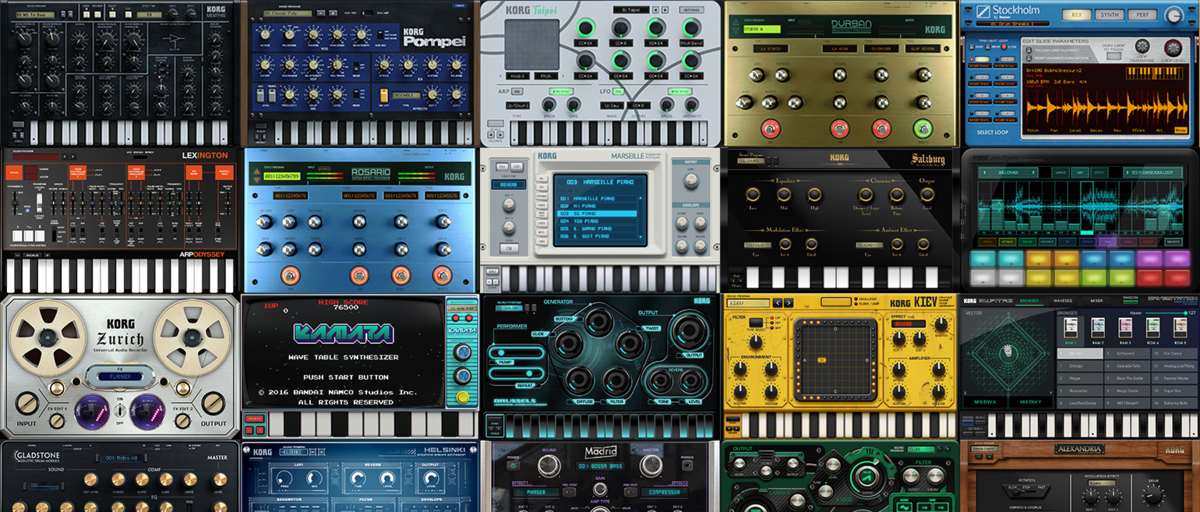The height and width of the screenshot is (512, 1200).
Task: Click previous-preset arrow on Taipei synth
Action: point(655,10)
